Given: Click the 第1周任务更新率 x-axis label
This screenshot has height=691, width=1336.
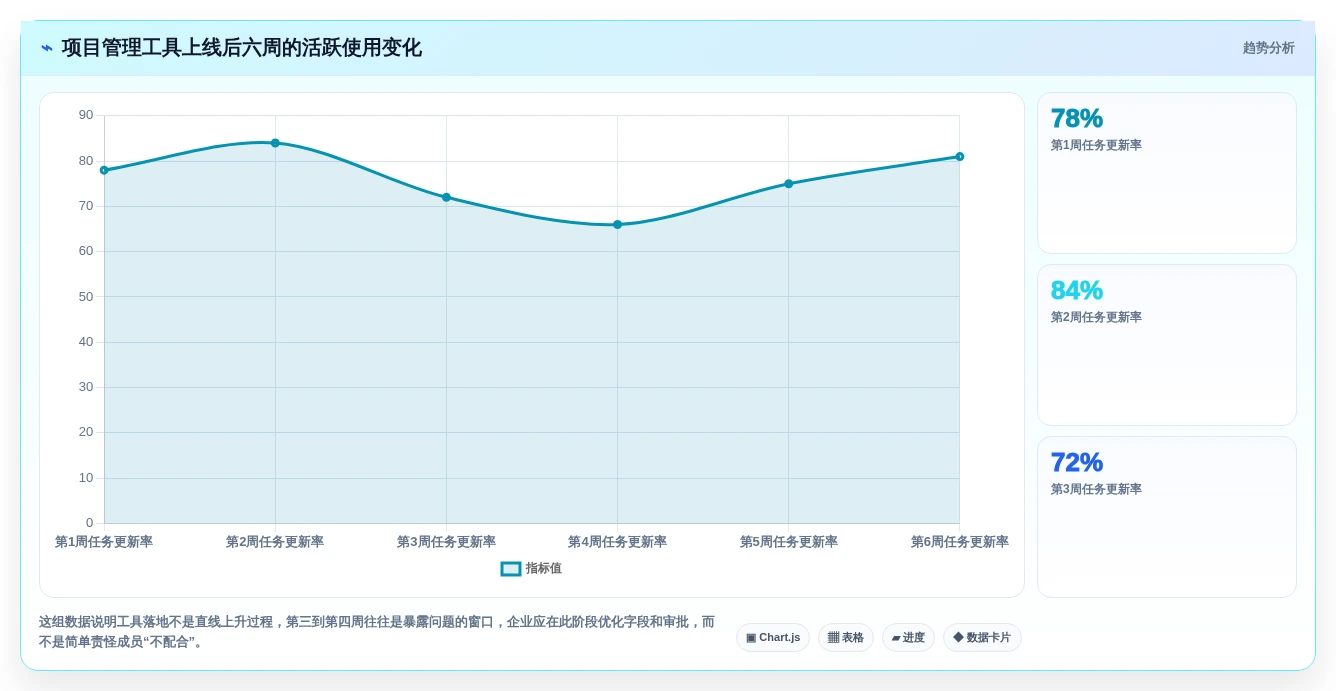Looking at the screenshot, I should pos(104,542).
